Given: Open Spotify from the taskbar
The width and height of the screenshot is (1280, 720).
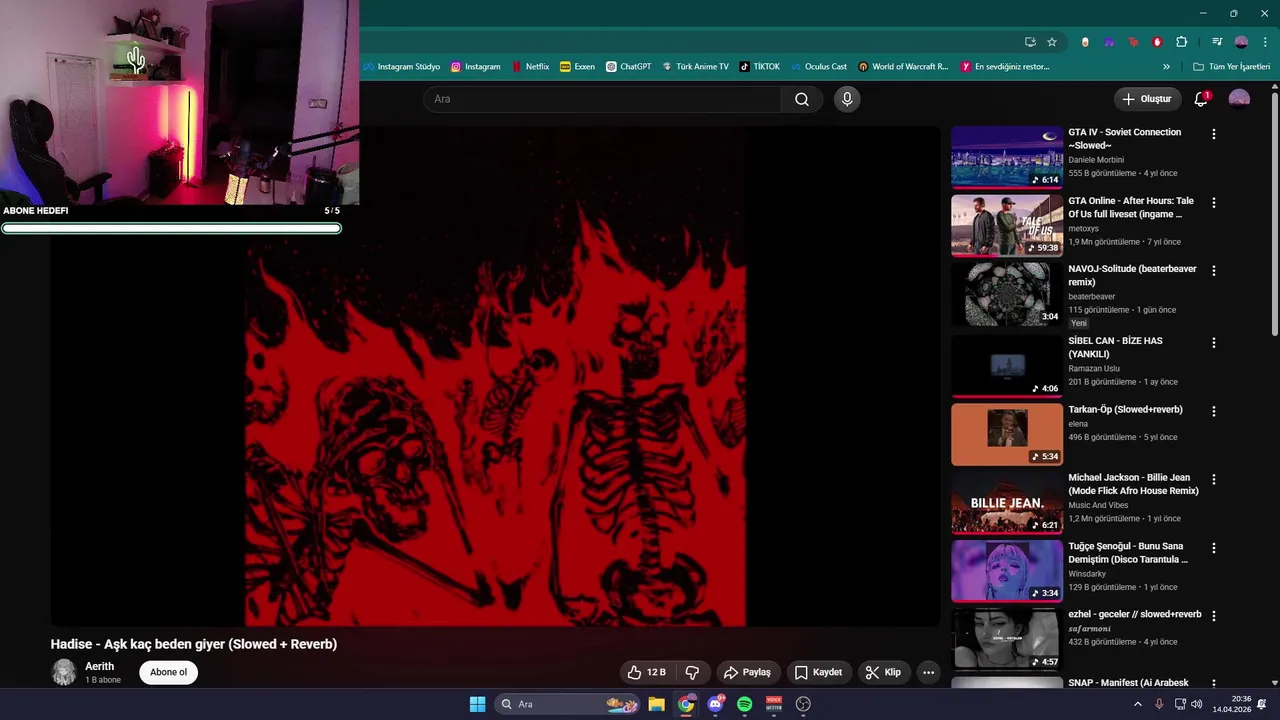Looking at the screenshot, I should coord(744,704).
